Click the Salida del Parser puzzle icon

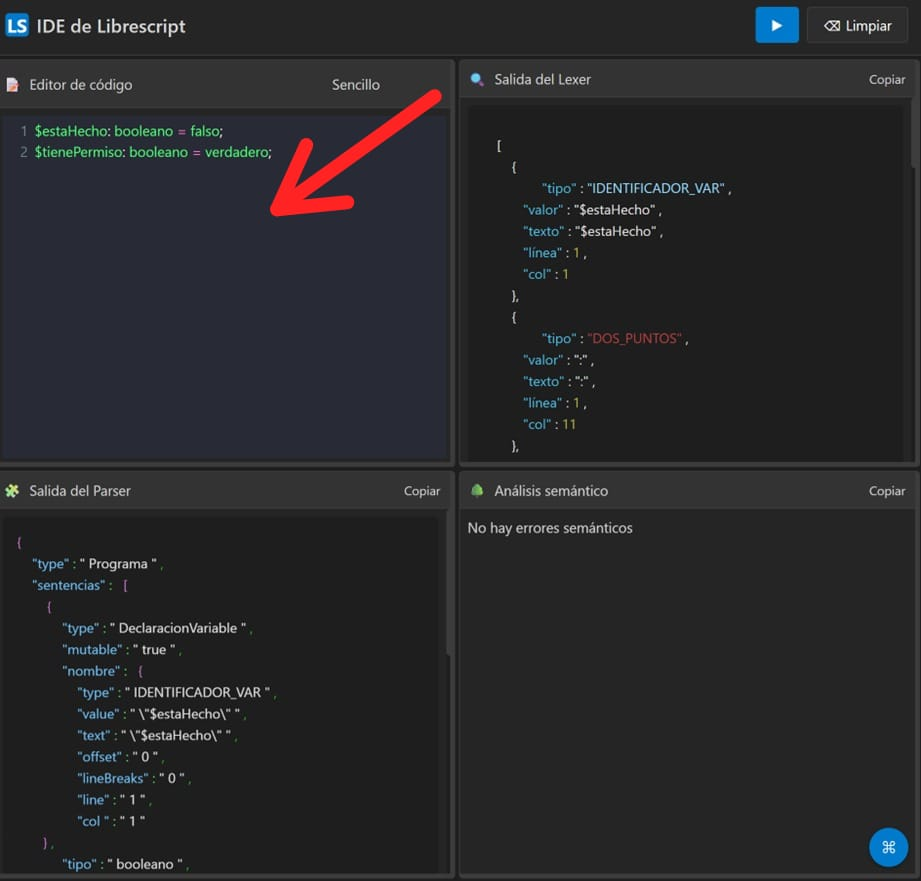point(12,490)
